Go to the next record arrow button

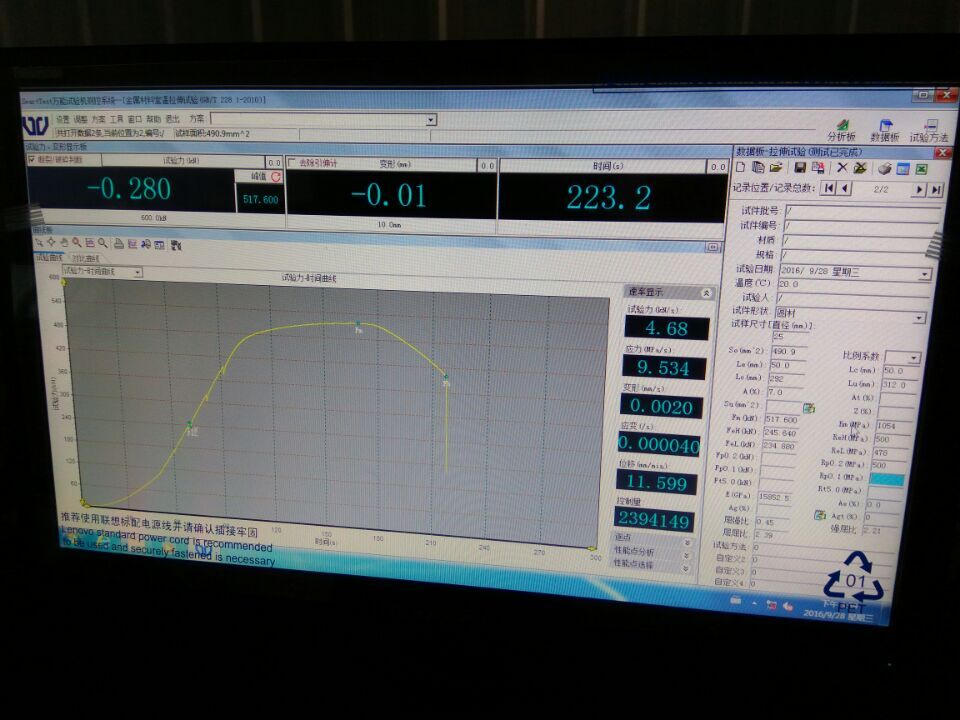918,189
